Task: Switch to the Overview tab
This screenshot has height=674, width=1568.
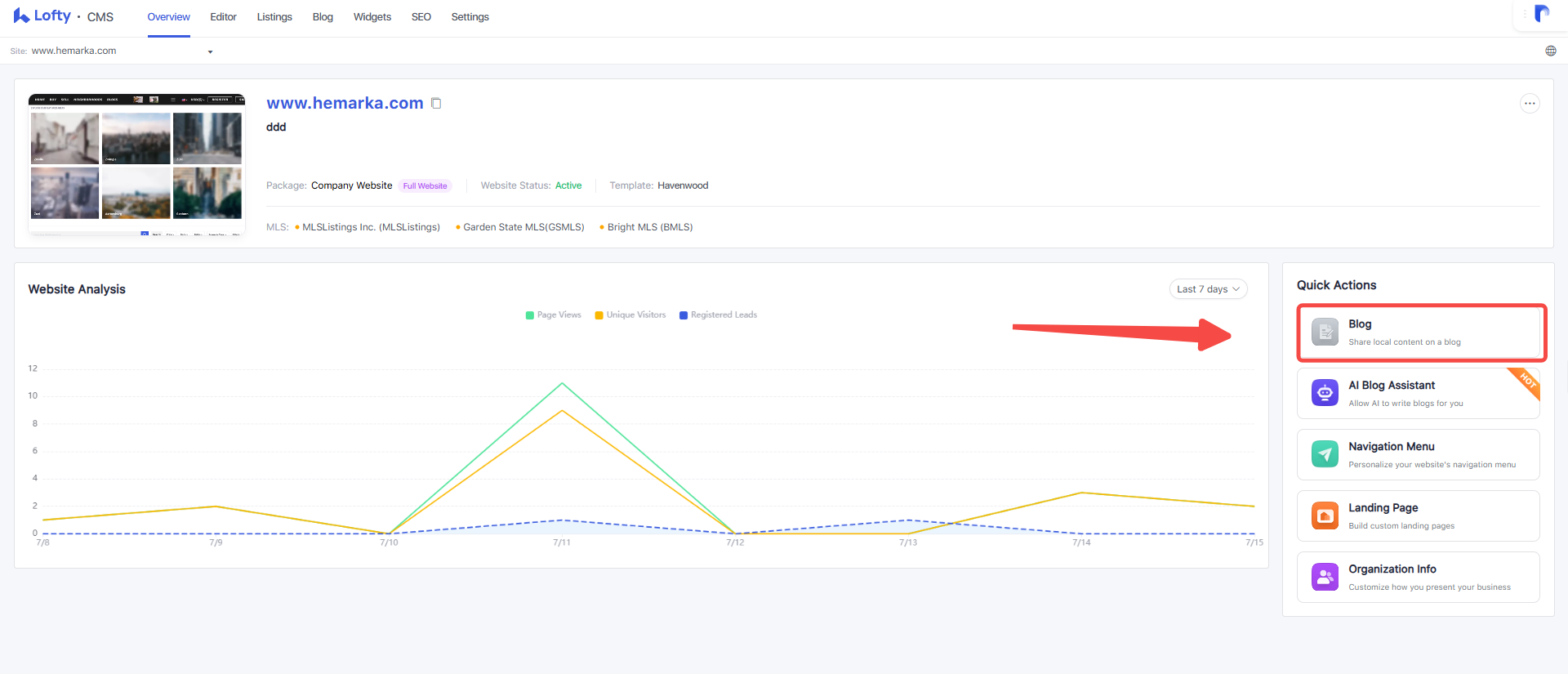Action: [168, 17]
